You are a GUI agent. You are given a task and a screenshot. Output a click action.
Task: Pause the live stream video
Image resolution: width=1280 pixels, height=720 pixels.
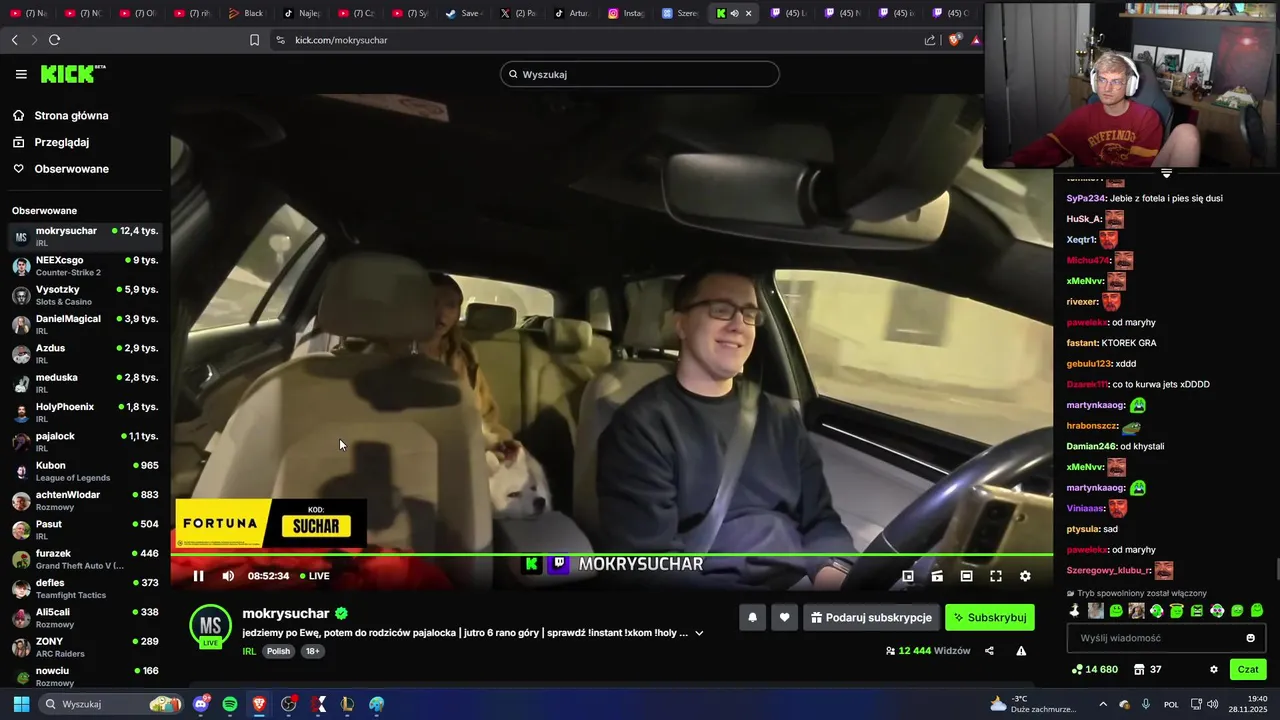click(198, 576)
